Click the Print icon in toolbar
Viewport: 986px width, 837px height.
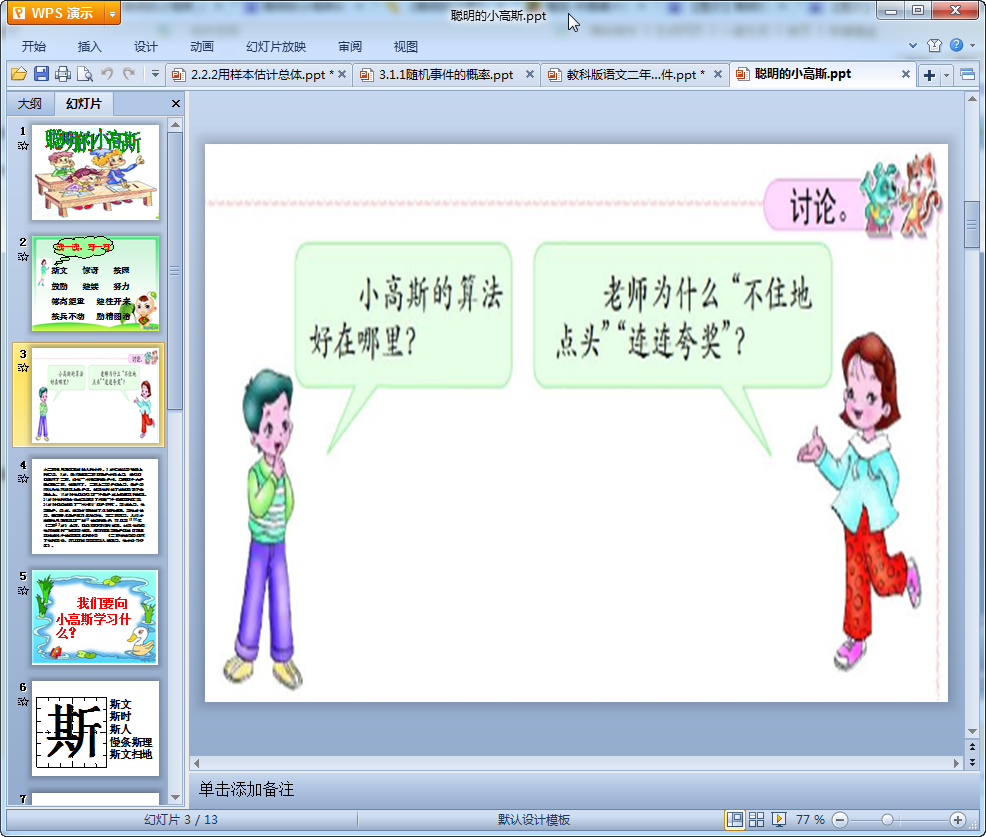[63, 74]
